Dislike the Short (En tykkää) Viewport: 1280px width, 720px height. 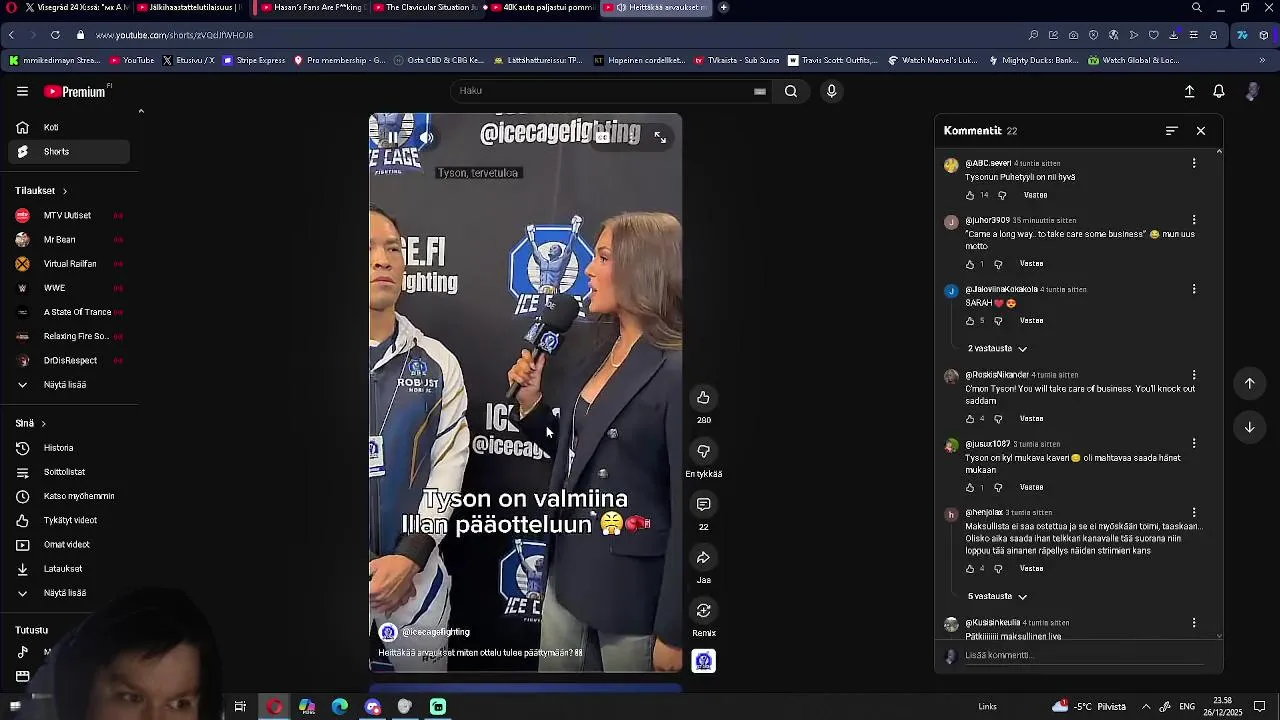(x=703, y=451)
